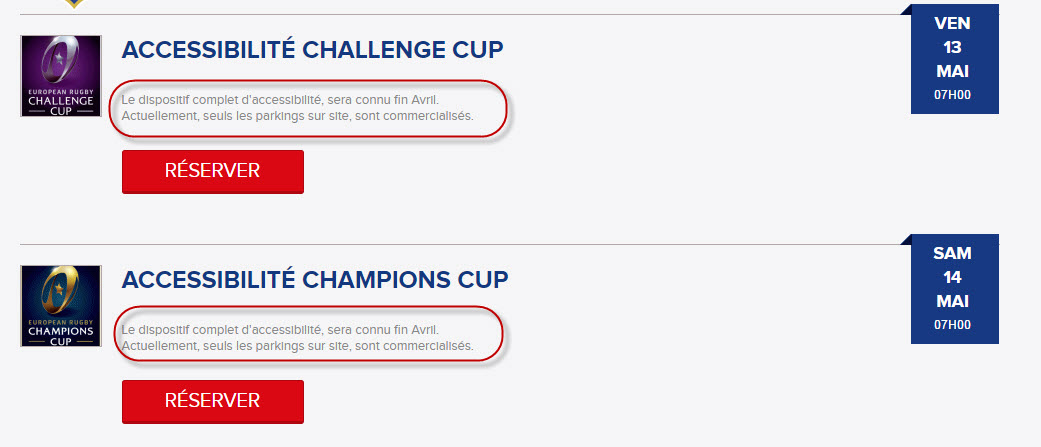Select the VEN 13 MAI date badge

(954, 62)
